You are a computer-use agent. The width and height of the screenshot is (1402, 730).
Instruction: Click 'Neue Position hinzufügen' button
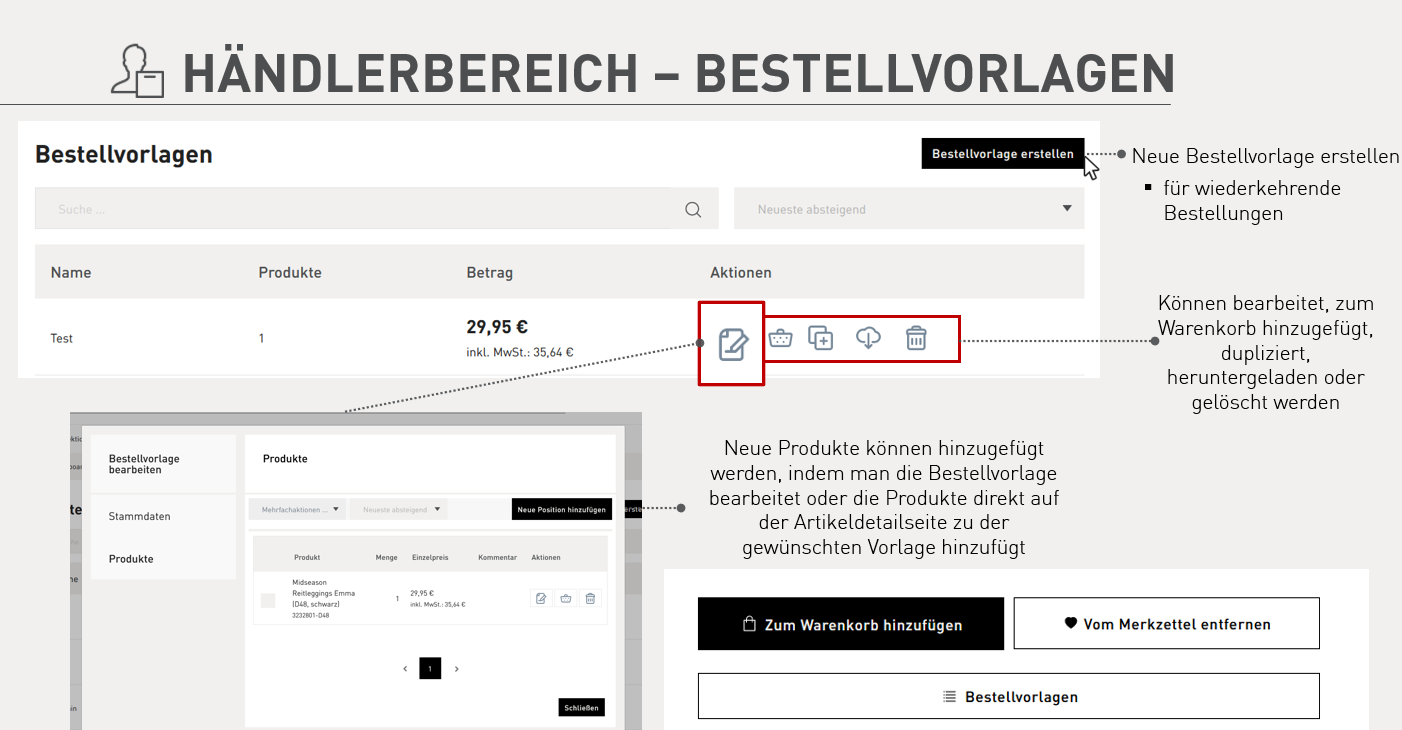point(561,509)
